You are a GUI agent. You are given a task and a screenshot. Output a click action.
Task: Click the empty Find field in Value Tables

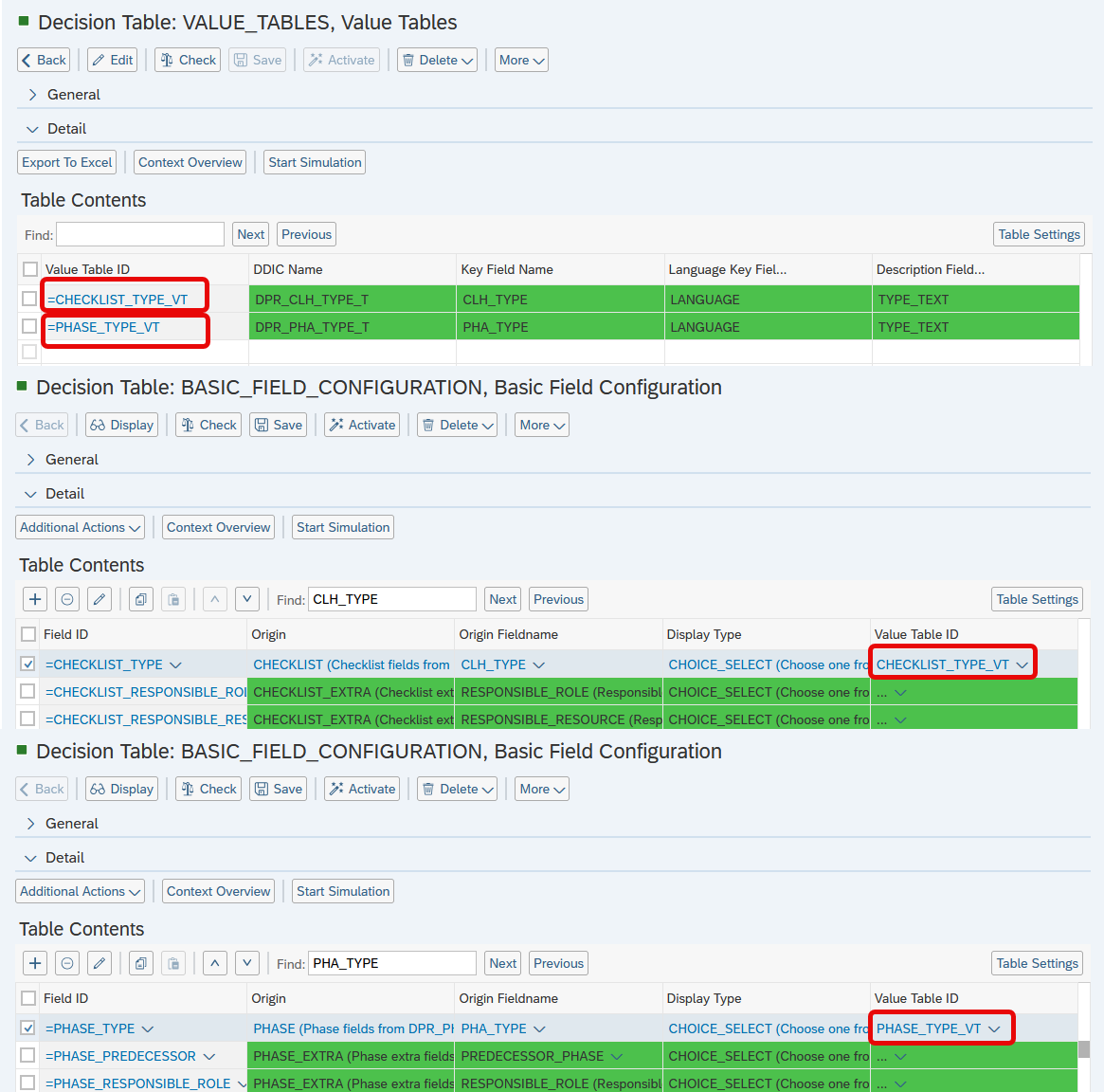(140, 234)
